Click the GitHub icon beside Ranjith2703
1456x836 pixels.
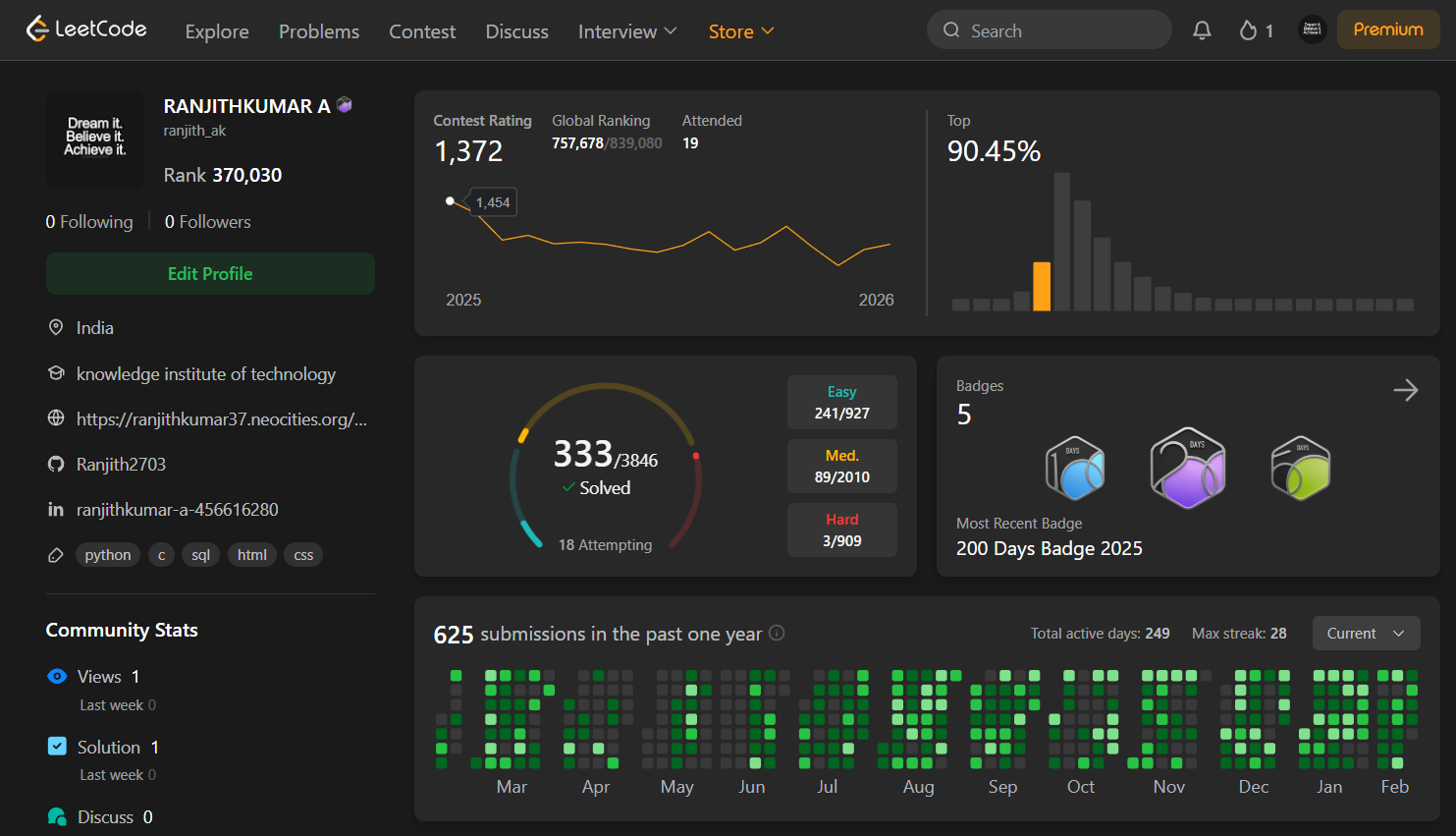coord(56,463)
